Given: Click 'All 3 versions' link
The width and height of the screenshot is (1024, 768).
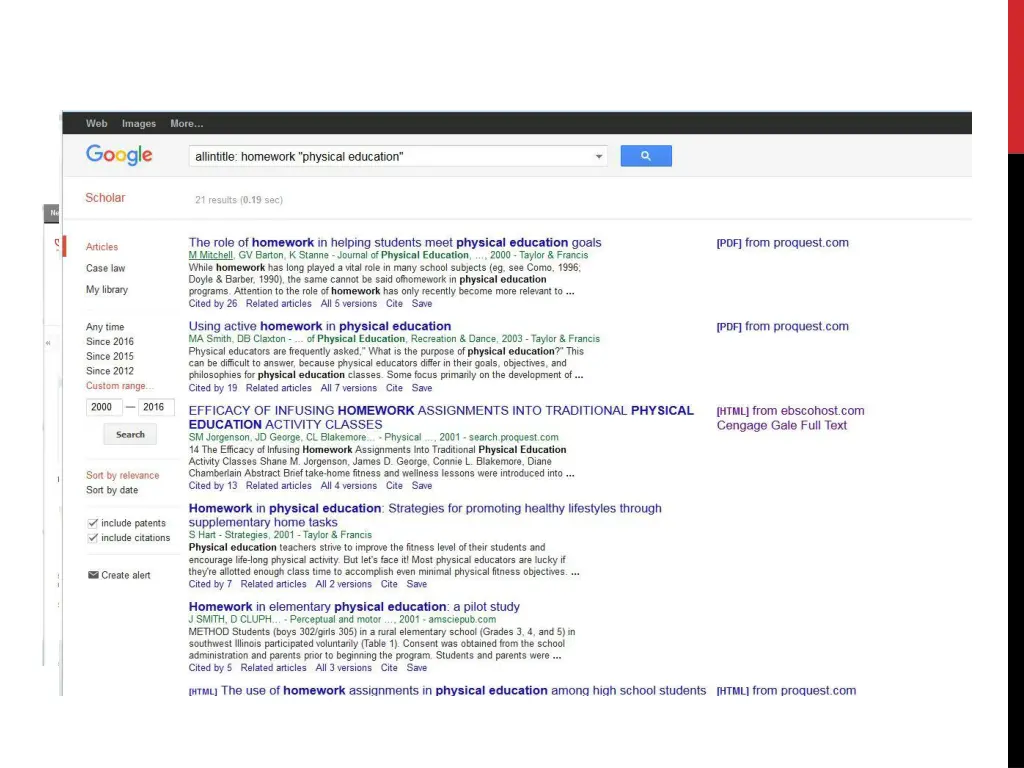Looking at the screenshot, I should (344, 668).
